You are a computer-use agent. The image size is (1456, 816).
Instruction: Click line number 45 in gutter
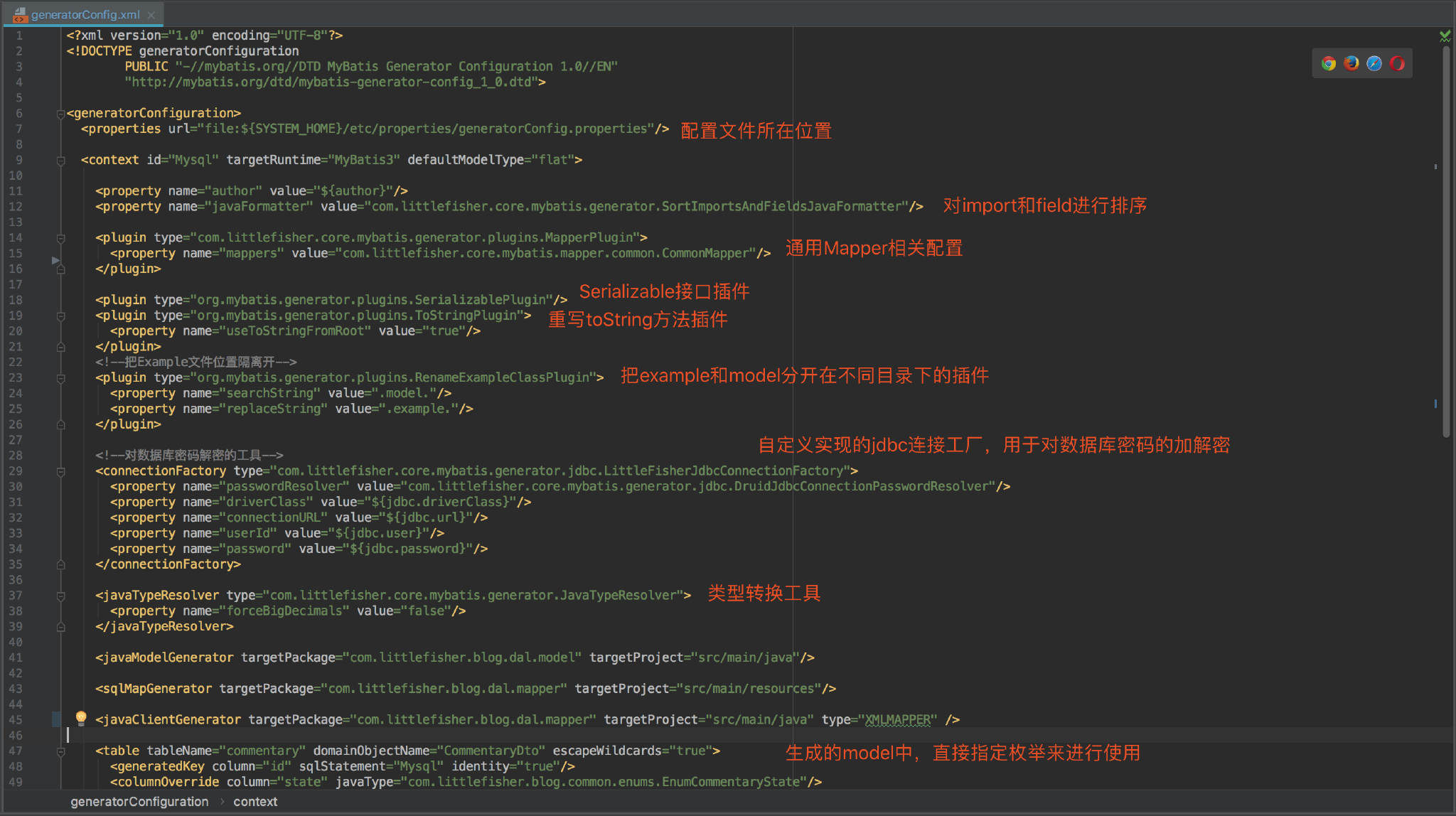(16, 719)
